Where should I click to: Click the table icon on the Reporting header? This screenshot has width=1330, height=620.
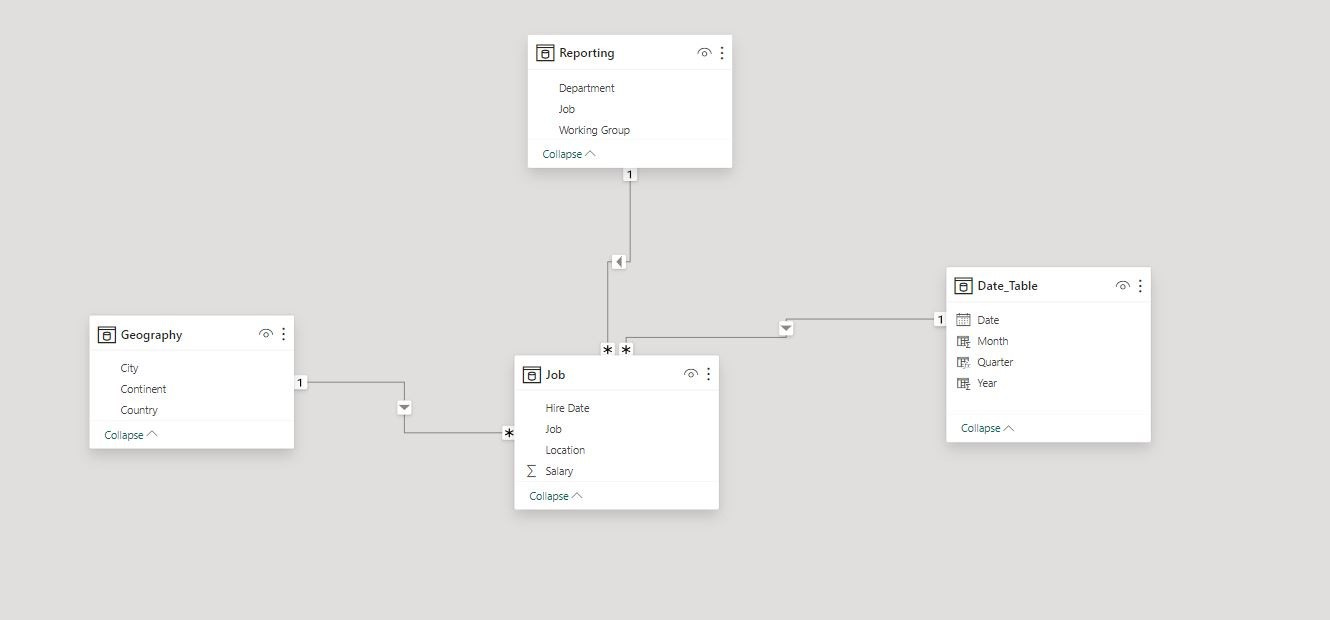[545, 52]
